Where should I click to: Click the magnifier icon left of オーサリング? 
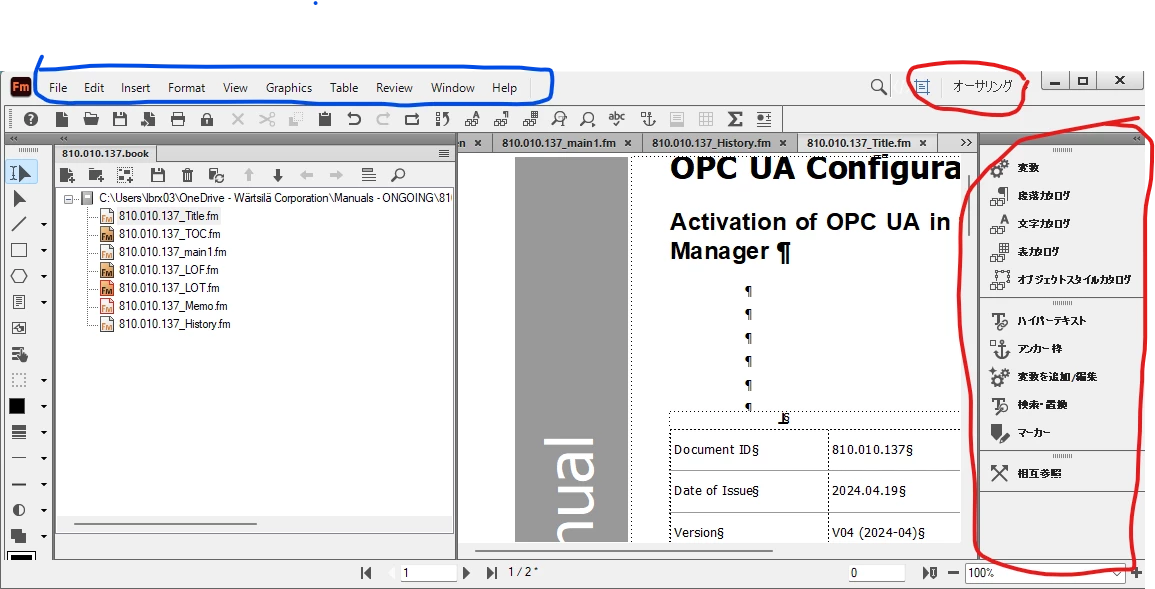tap(878, 87)
